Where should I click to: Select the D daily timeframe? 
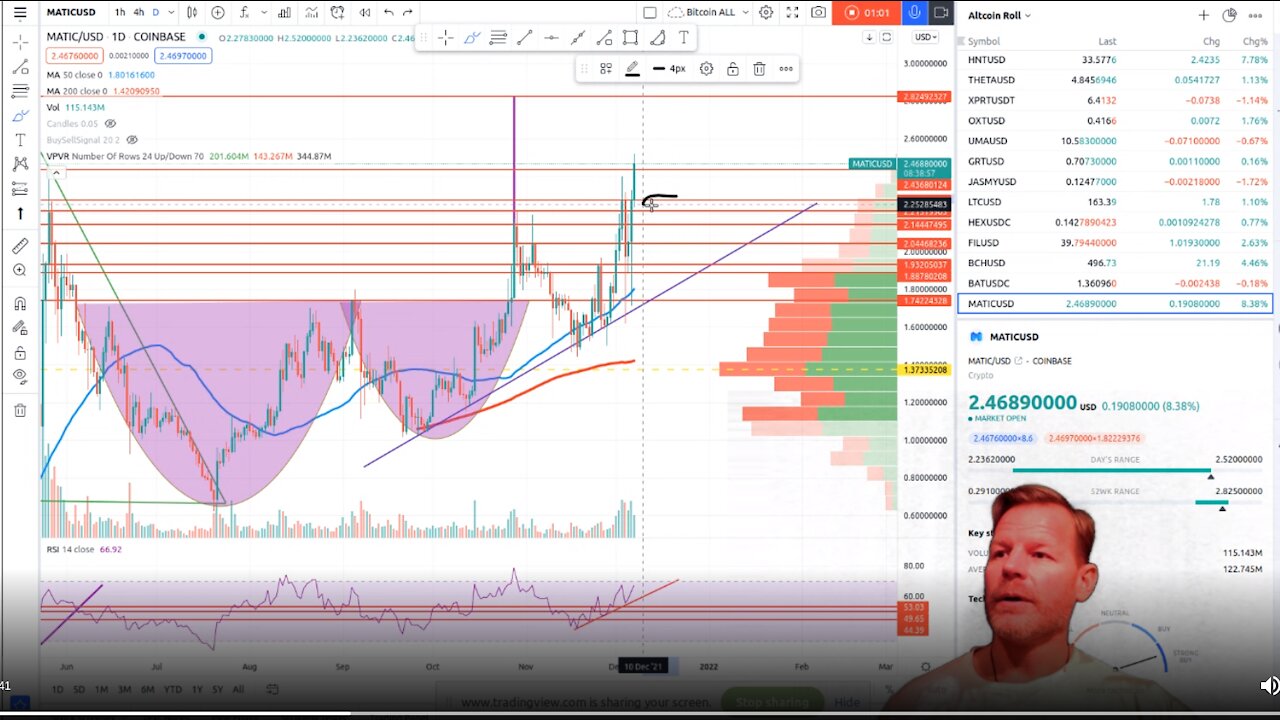[155, 12]
